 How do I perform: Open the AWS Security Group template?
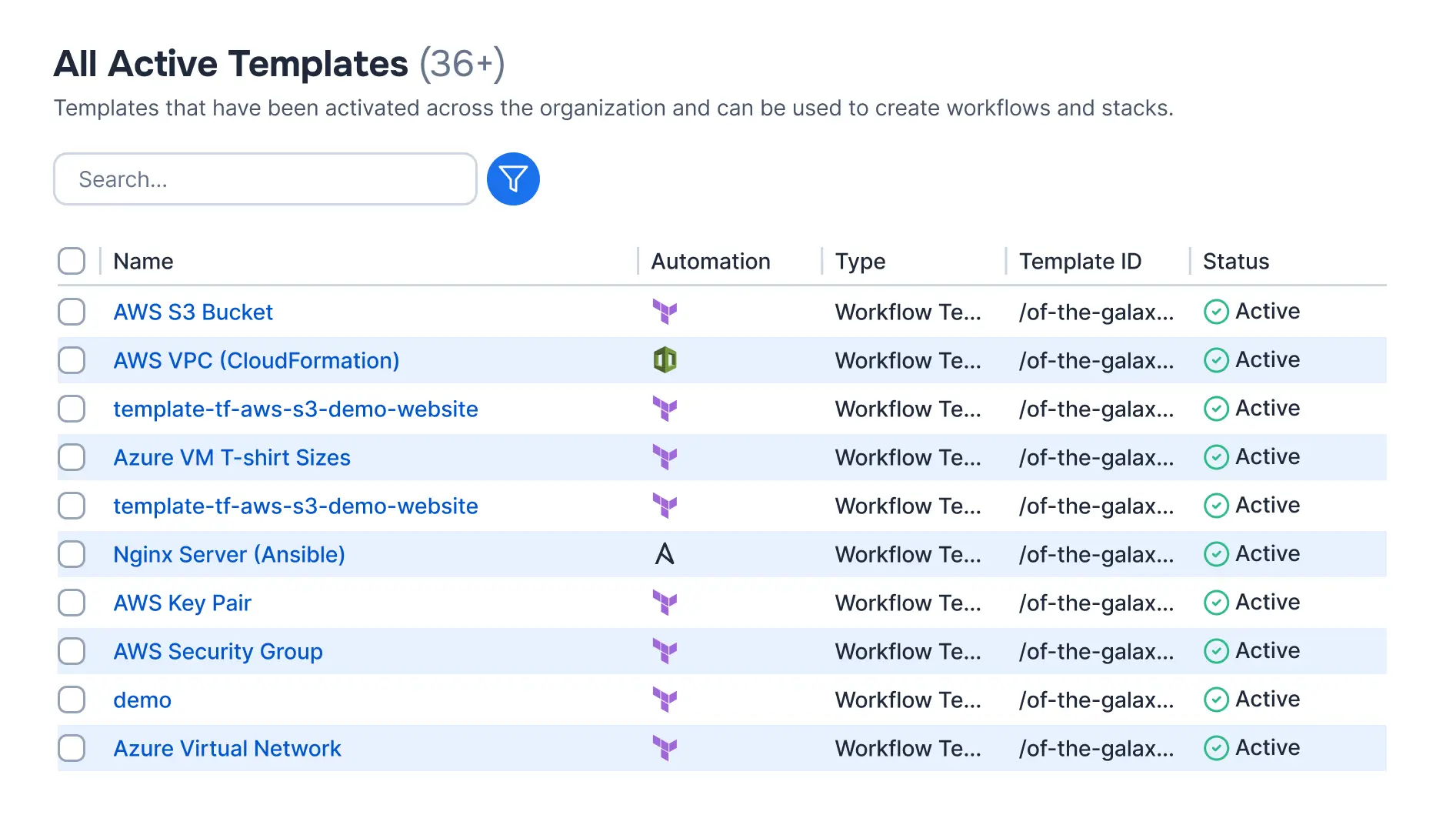(218, 651)
